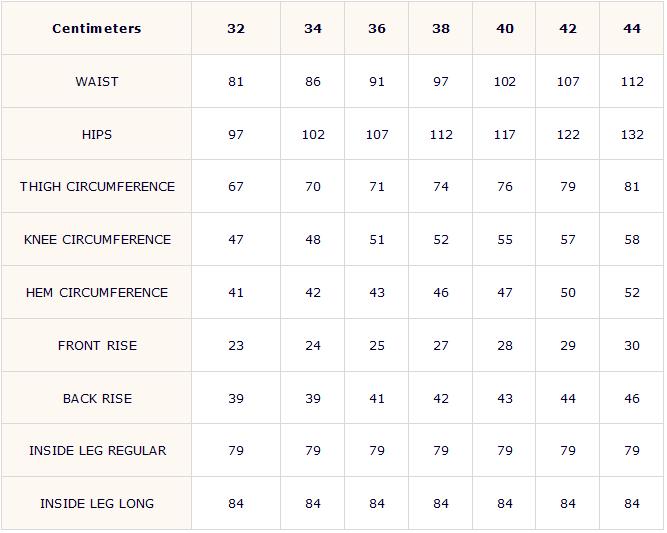Click front rise value 24 for size 34
Image resolution: width=667 pixels, height=533 pixels.
point(313,345)
